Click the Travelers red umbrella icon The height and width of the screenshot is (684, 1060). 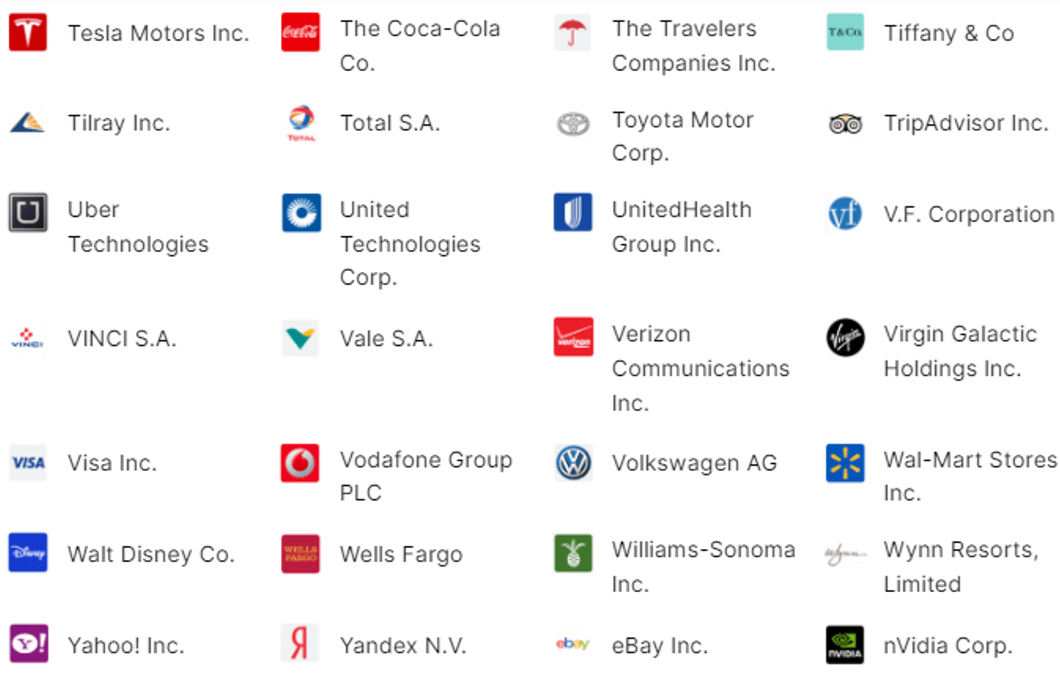pos(573,33)
